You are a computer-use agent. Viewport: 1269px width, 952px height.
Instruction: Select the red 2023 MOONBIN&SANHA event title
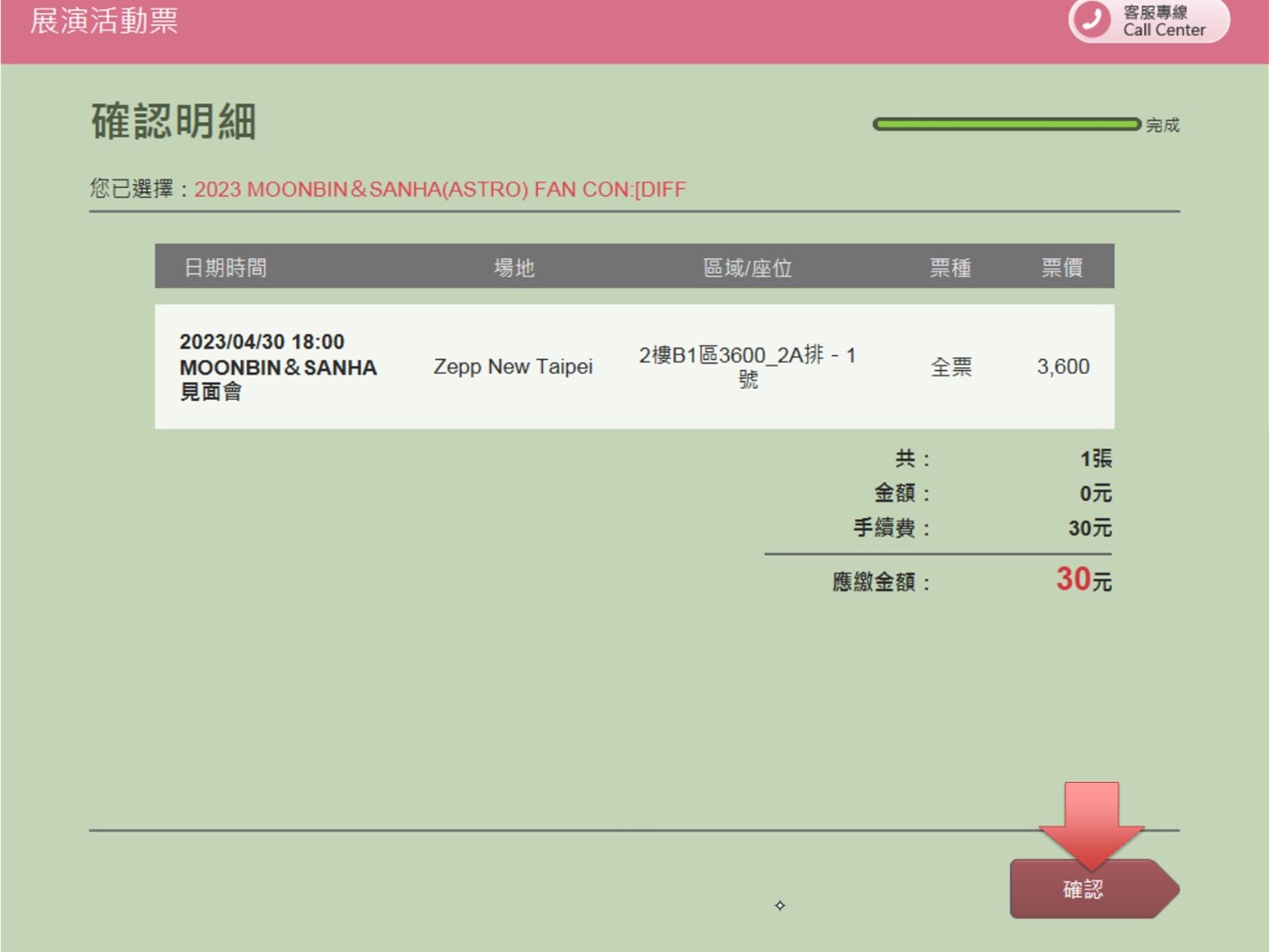pyautogui.click(x=440, y=190)
